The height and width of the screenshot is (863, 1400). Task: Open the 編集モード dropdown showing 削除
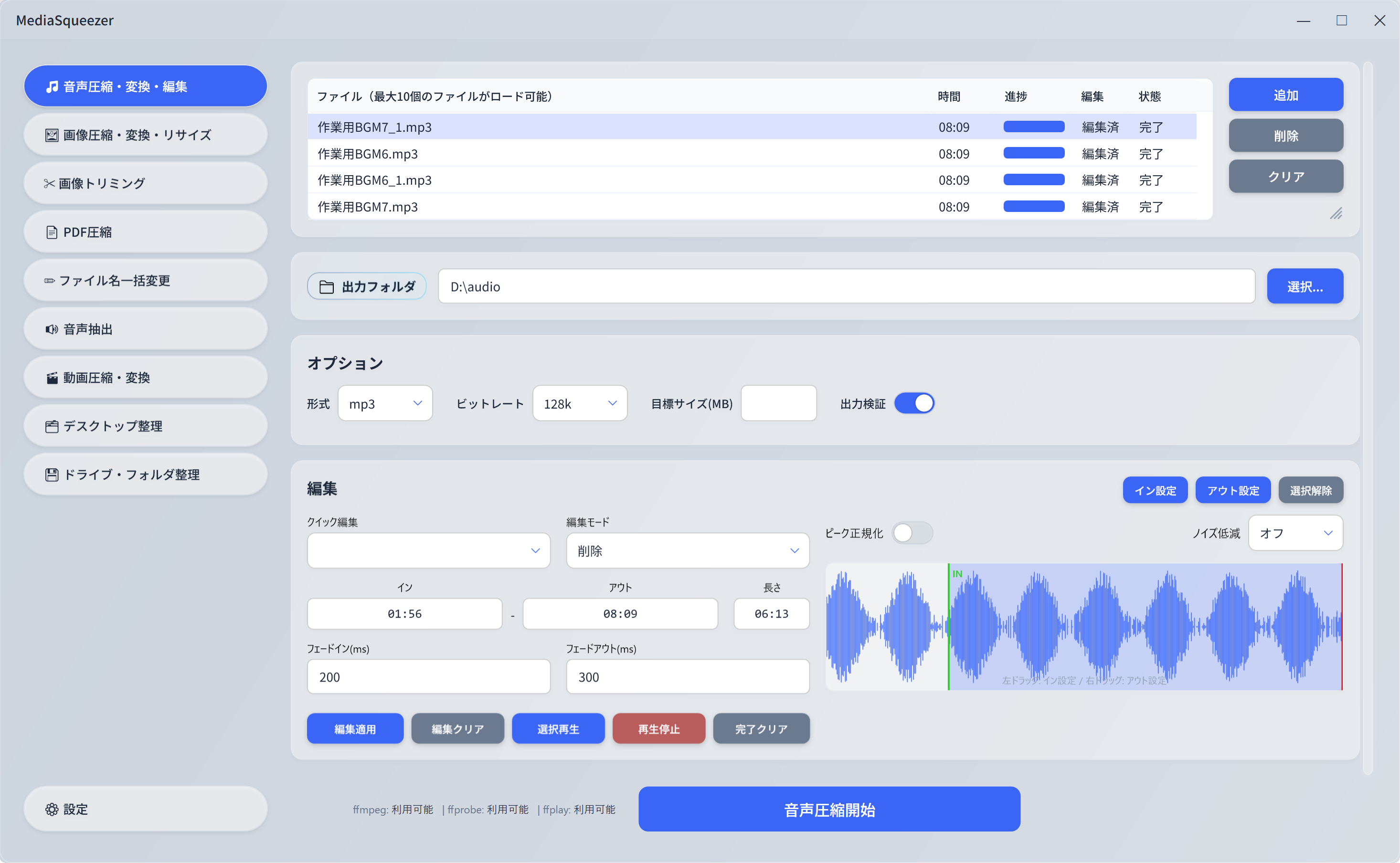pyautogui.click(x=687, y=550)
